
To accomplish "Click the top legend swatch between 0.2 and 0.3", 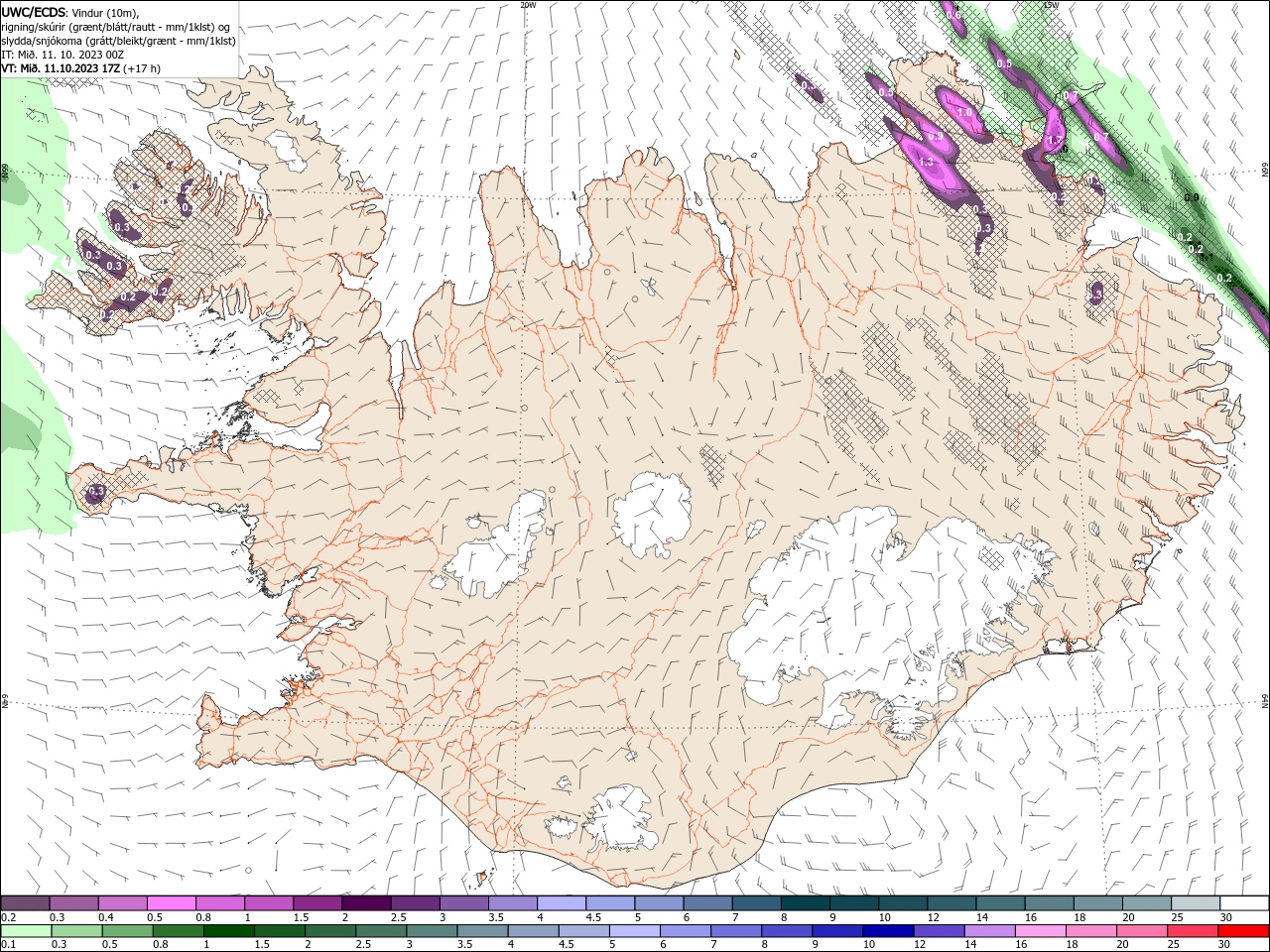I will point(25,903).
